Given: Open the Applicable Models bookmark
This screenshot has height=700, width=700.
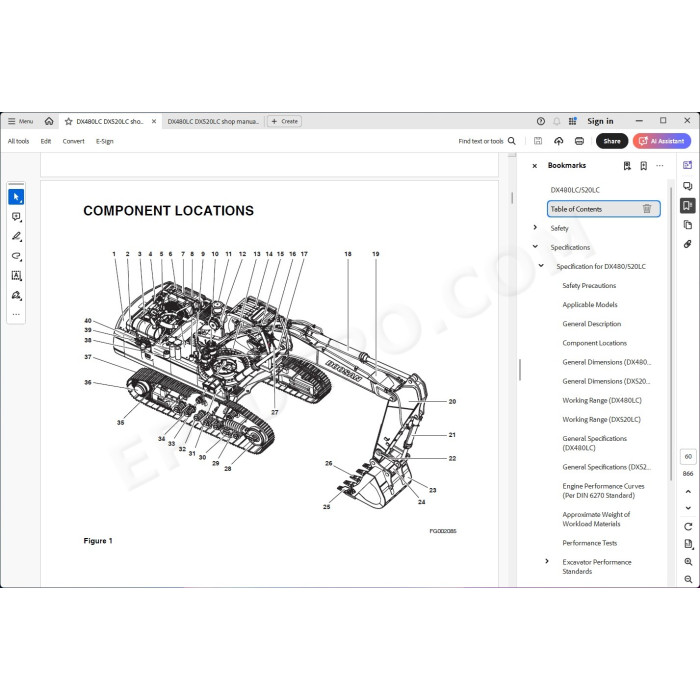Looking at the screenshot, I should 590,304.
